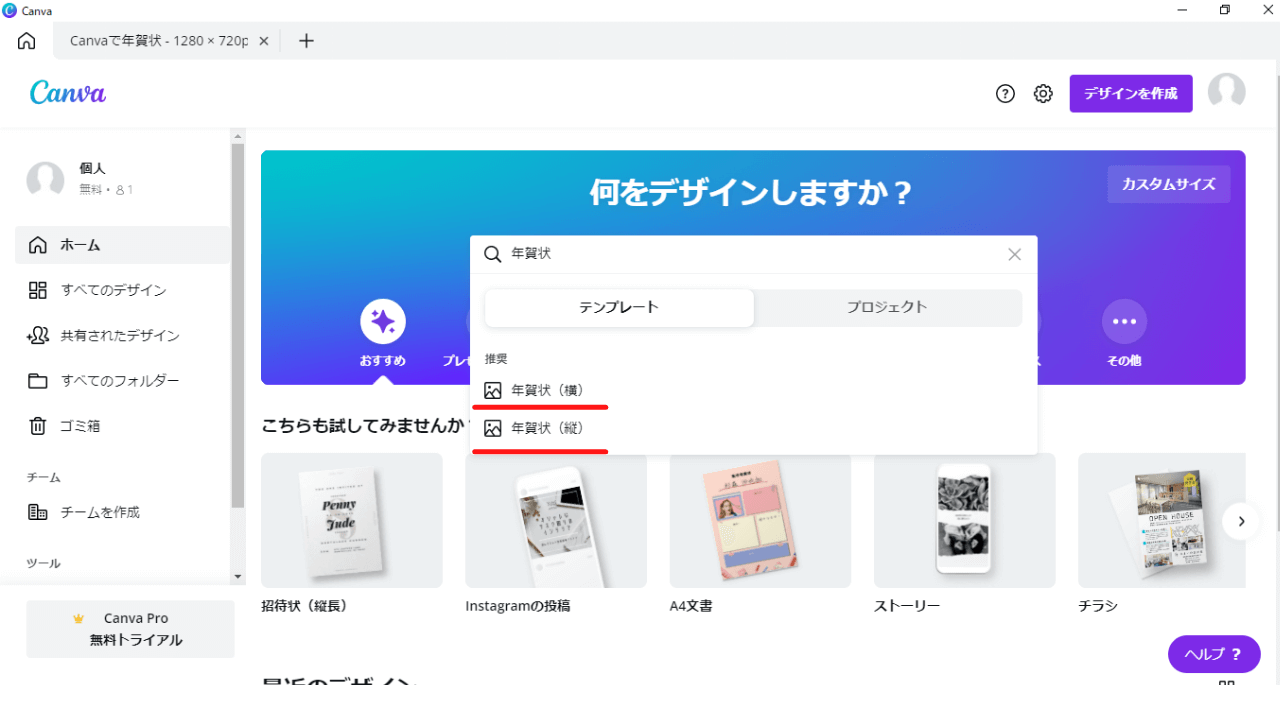Click the 年賀状 search input field
This screenshot has height=720, width=1280.
[x=750, y=255]
